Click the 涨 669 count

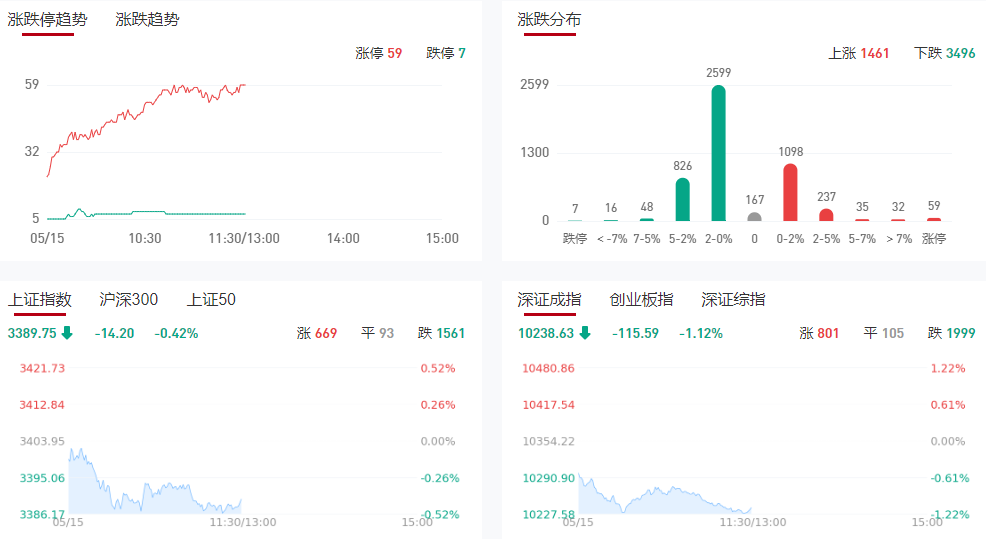click(317, 333)
